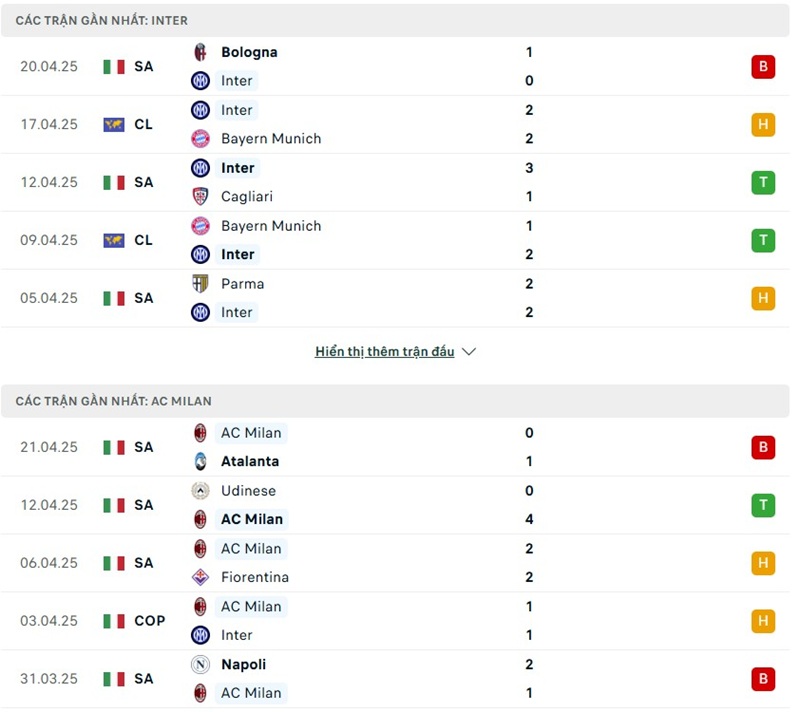
Task: Click green T badge for Udinese–AC Milan
Action: tap(763, 505)
